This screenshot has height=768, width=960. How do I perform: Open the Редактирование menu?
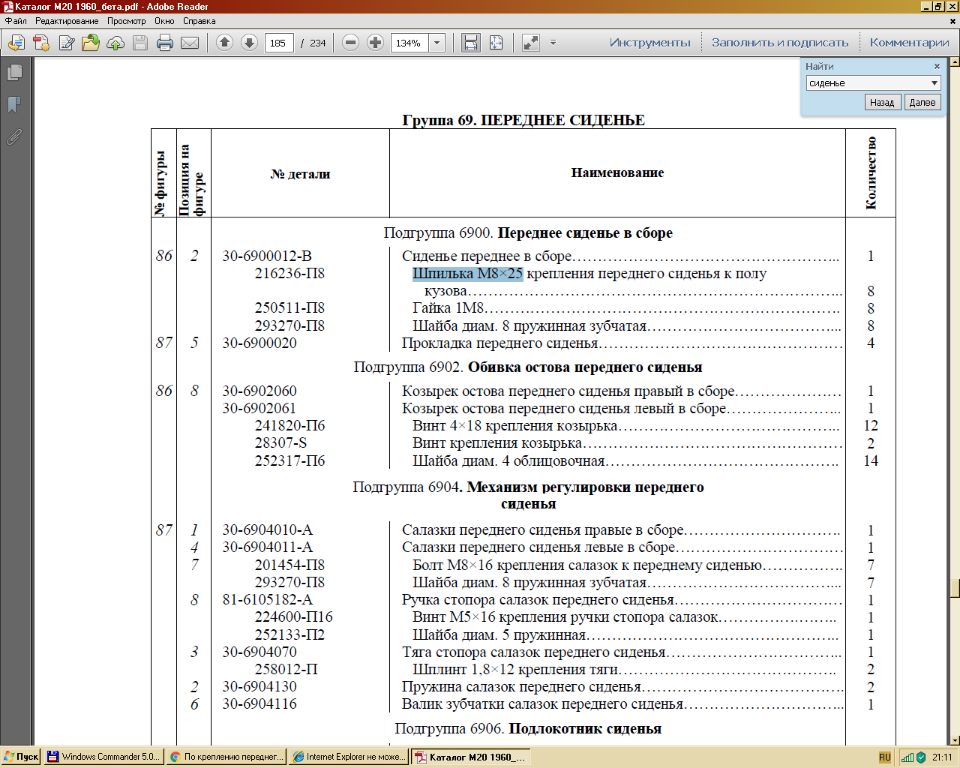tap(67, 21)
